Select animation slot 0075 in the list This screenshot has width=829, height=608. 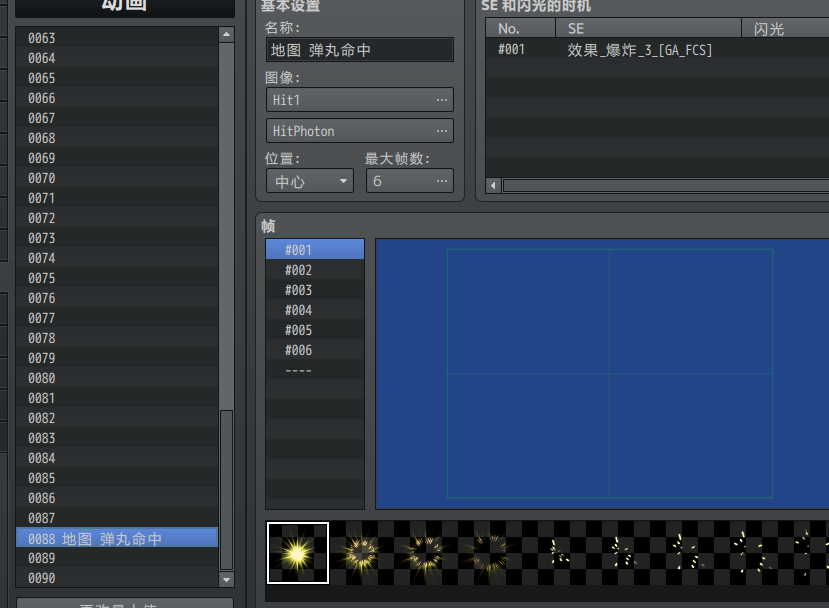pyautogui.click(x=117, y=278)
